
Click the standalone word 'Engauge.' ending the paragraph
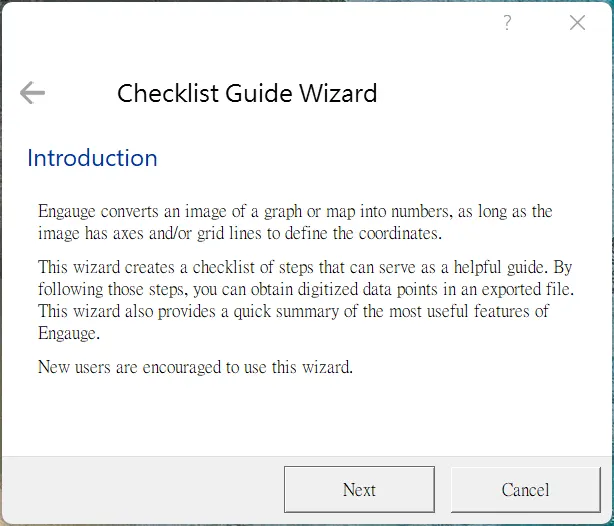[x=70, y=333]
